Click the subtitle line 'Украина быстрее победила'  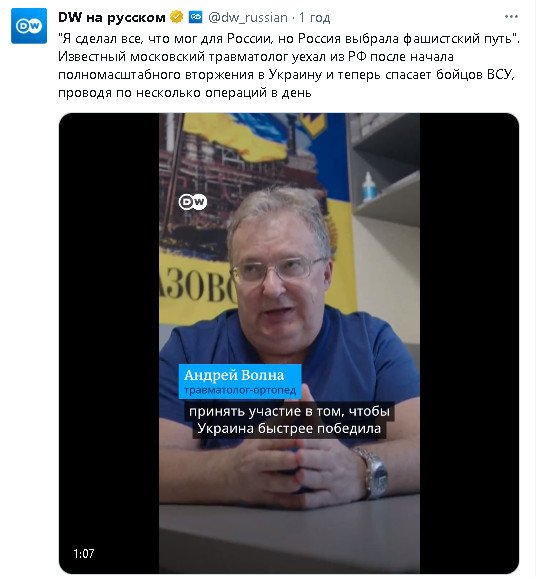pyautogui.click(x=289, y=429)
